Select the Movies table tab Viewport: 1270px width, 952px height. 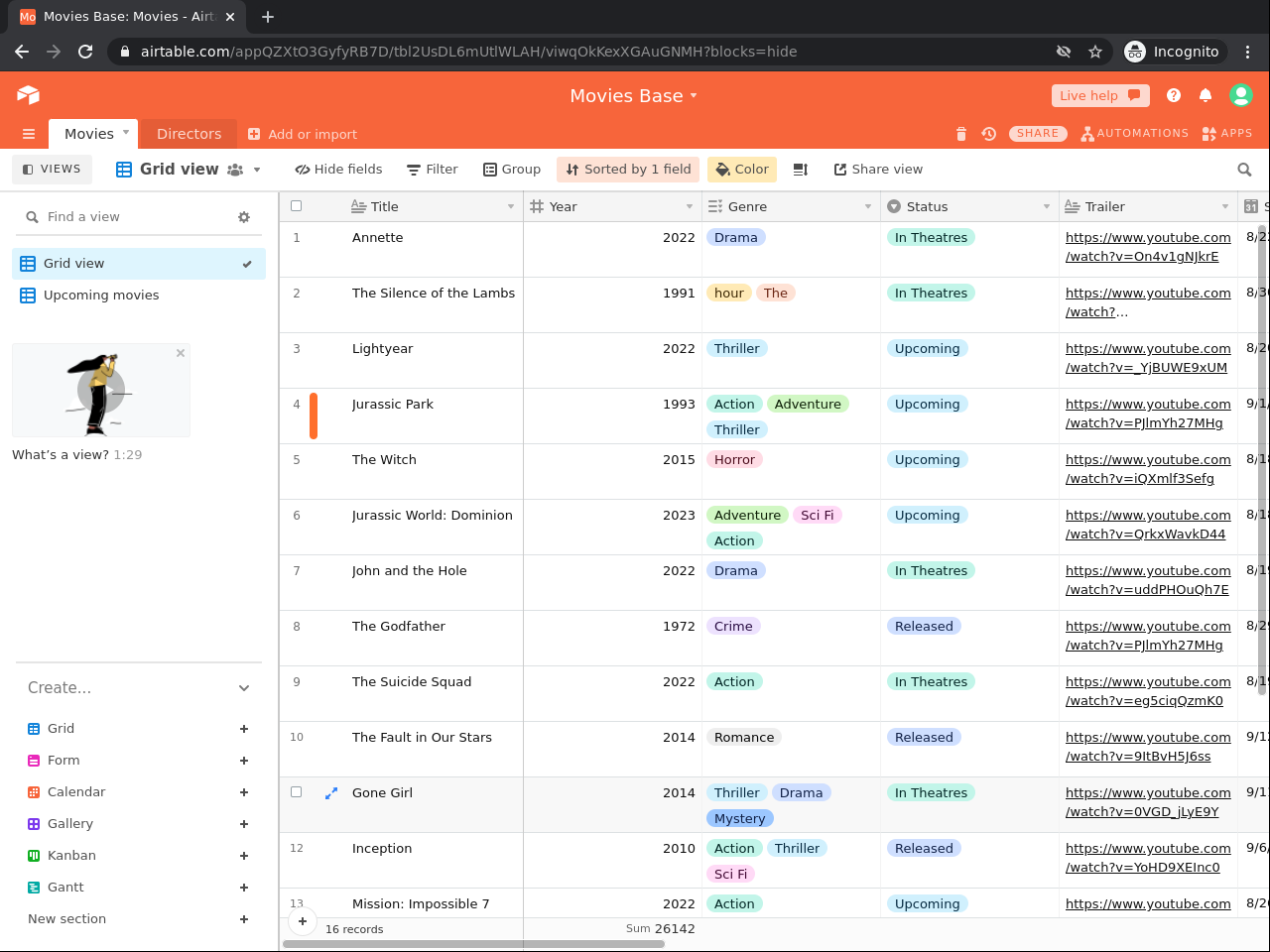tap(89, 134)
